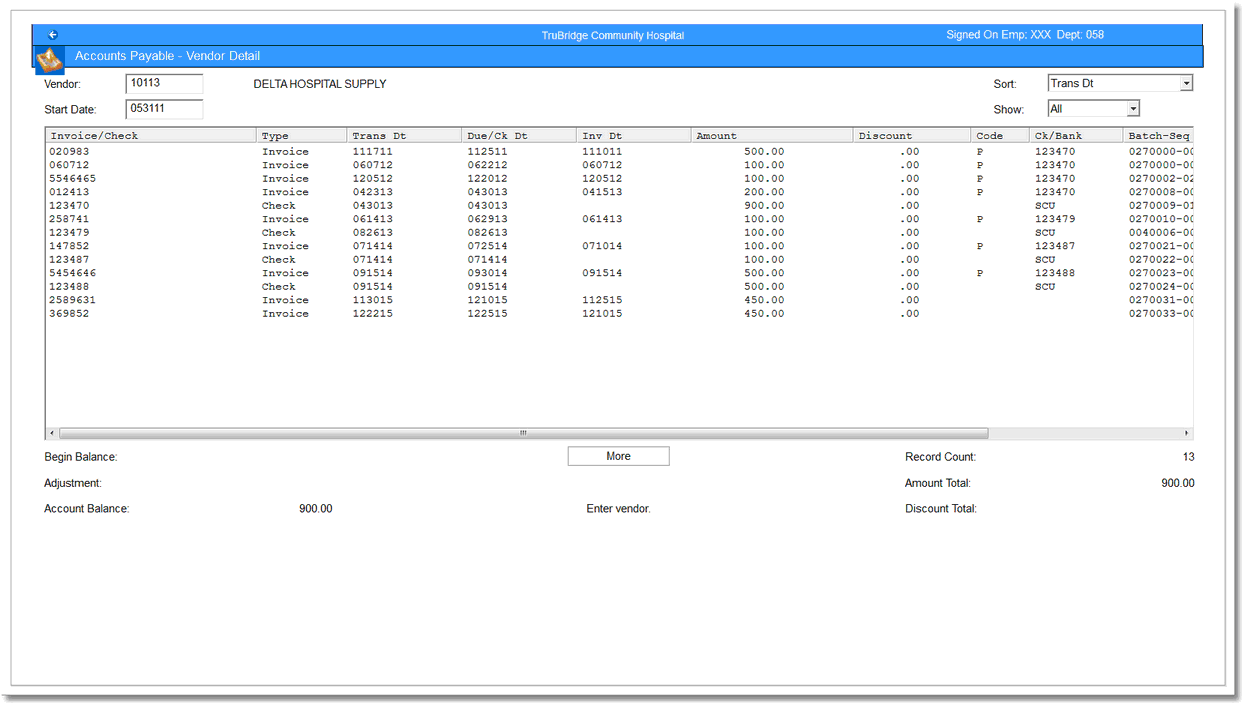Open the Show dropdown set to All
Viewport: 1245px width, 706px height.
(1093, 109)
